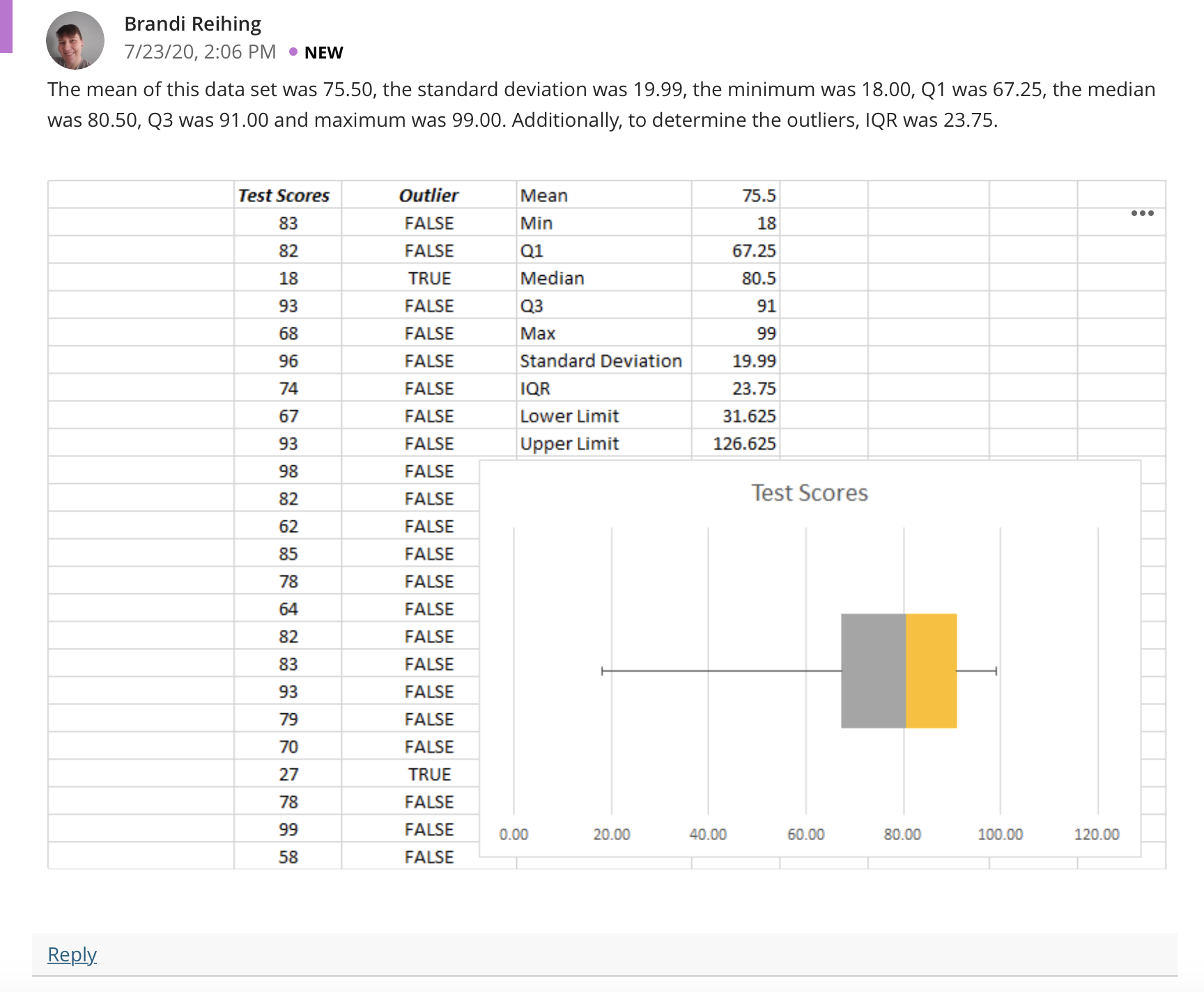Open Brandi Reihing's author name

coord(192,24)
